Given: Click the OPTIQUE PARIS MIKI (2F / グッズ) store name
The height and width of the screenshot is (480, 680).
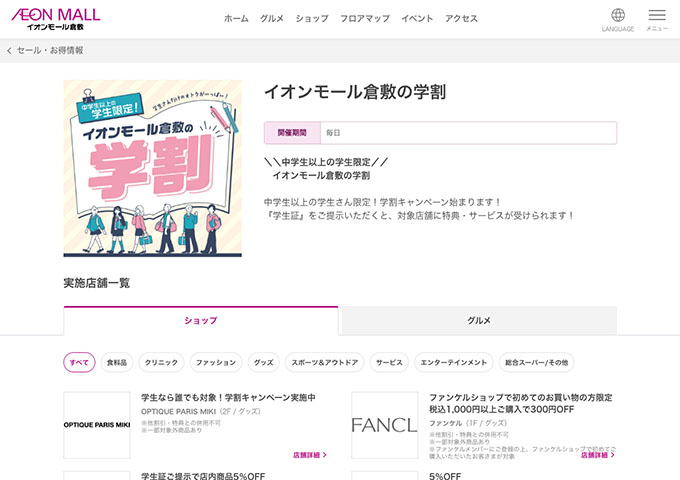Looking at the screenshot, I should (201, 411).
